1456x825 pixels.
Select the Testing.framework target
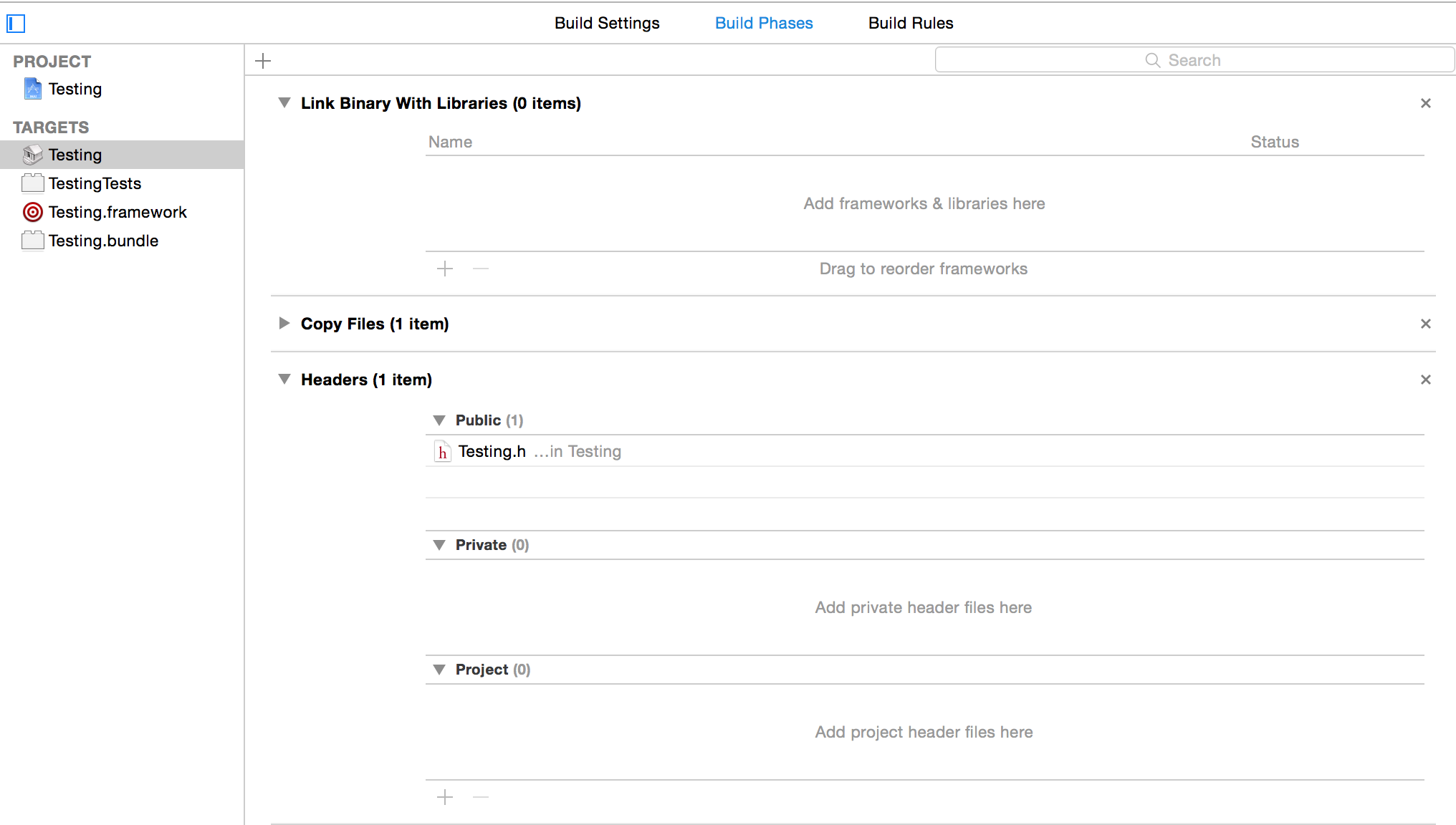122,212
